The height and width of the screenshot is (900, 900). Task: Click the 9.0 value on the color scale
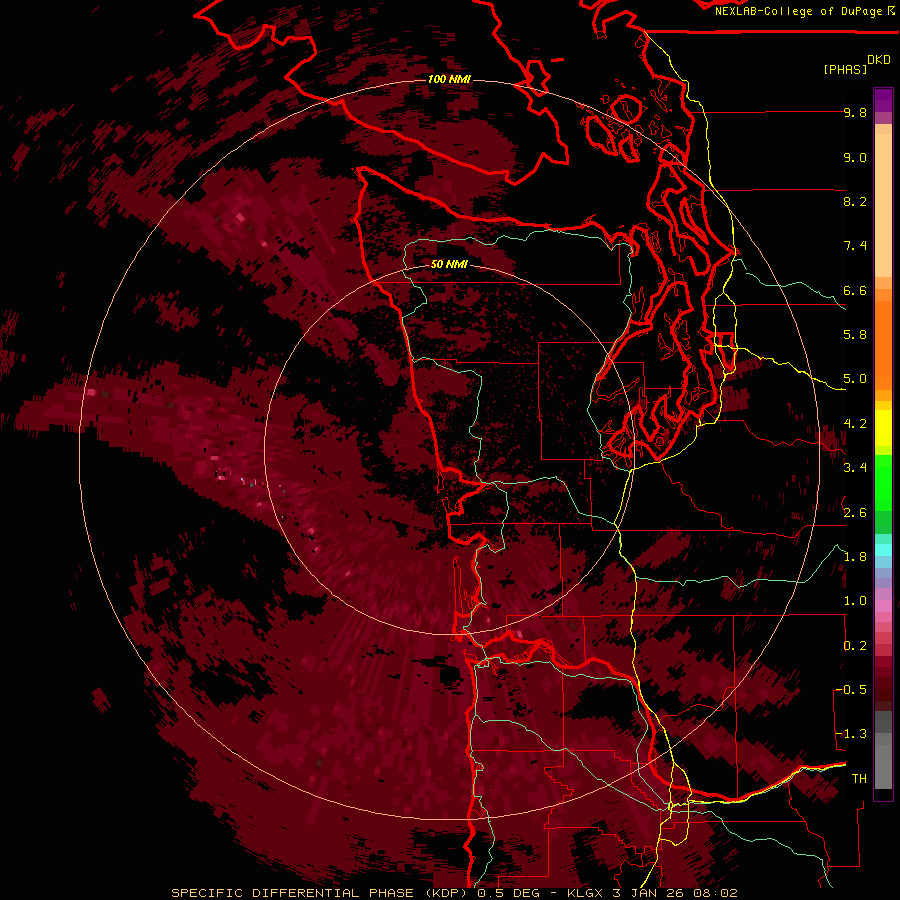pos(855,157)
